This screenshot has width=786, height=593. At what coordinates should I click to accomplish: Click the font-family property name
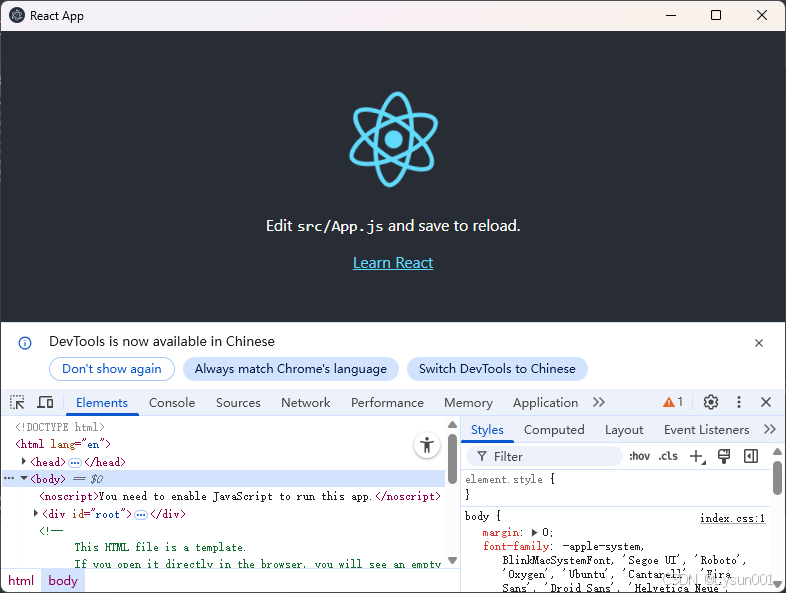tap(516, 546)
